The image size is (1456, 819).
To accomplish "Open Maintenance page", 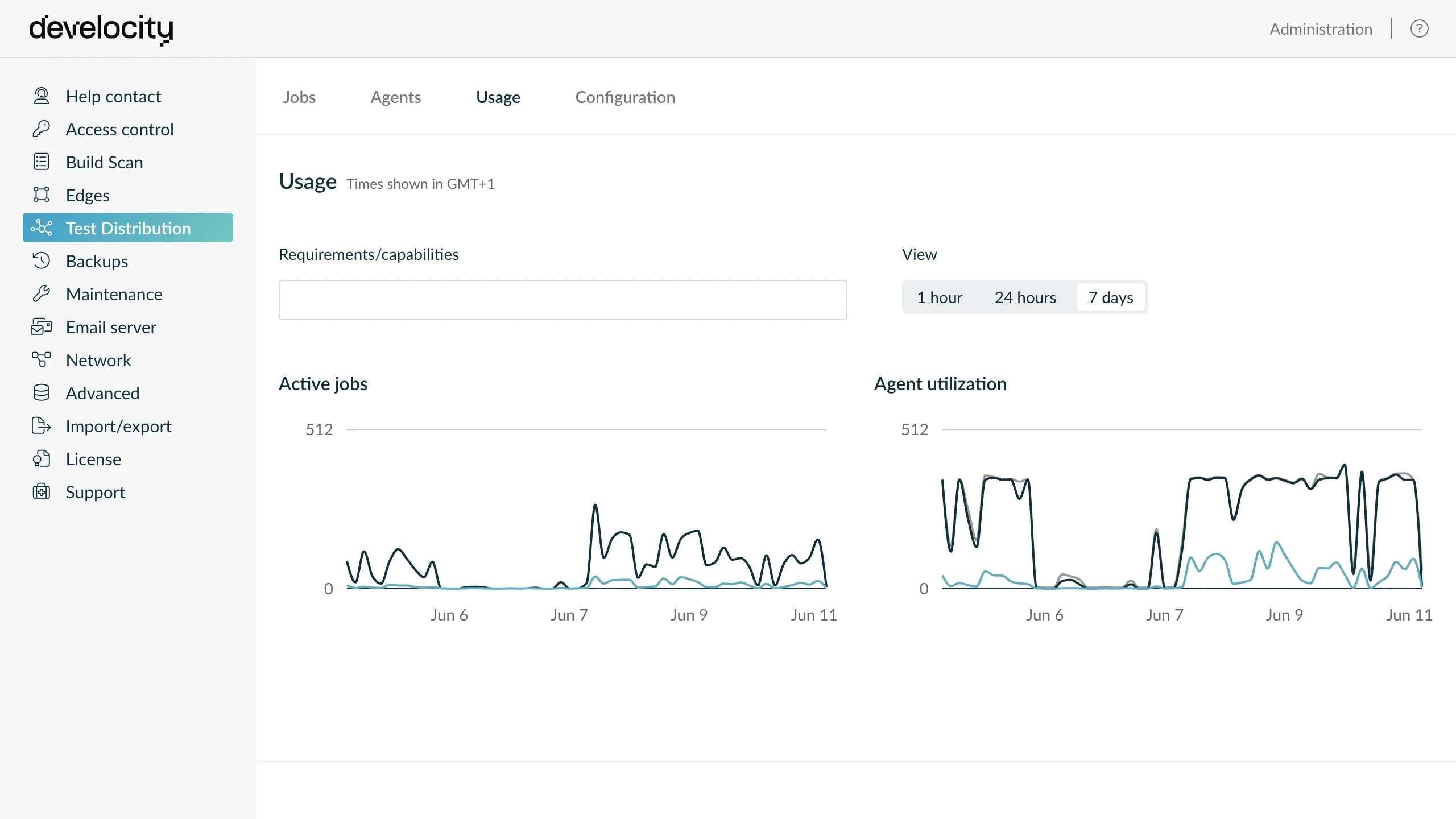I will (x=114, y=294).
